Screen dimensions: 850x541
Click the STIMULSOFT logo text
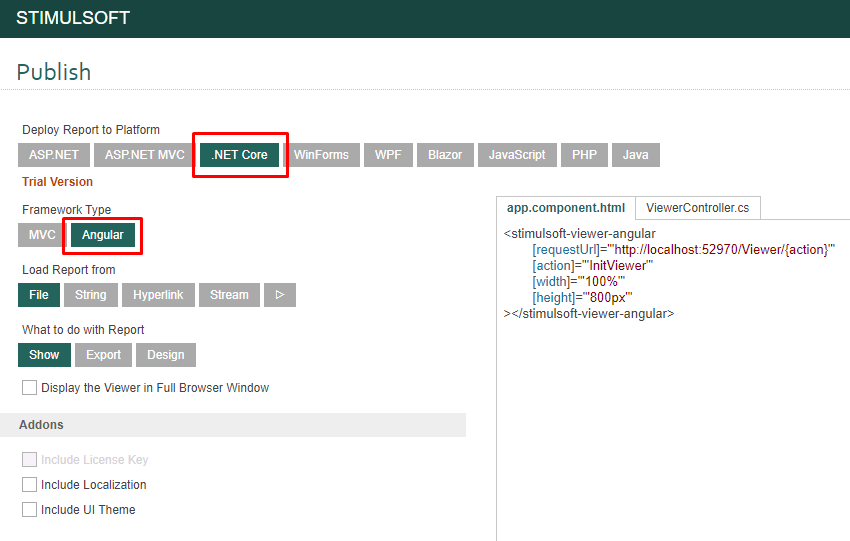(x=73, y=18)
